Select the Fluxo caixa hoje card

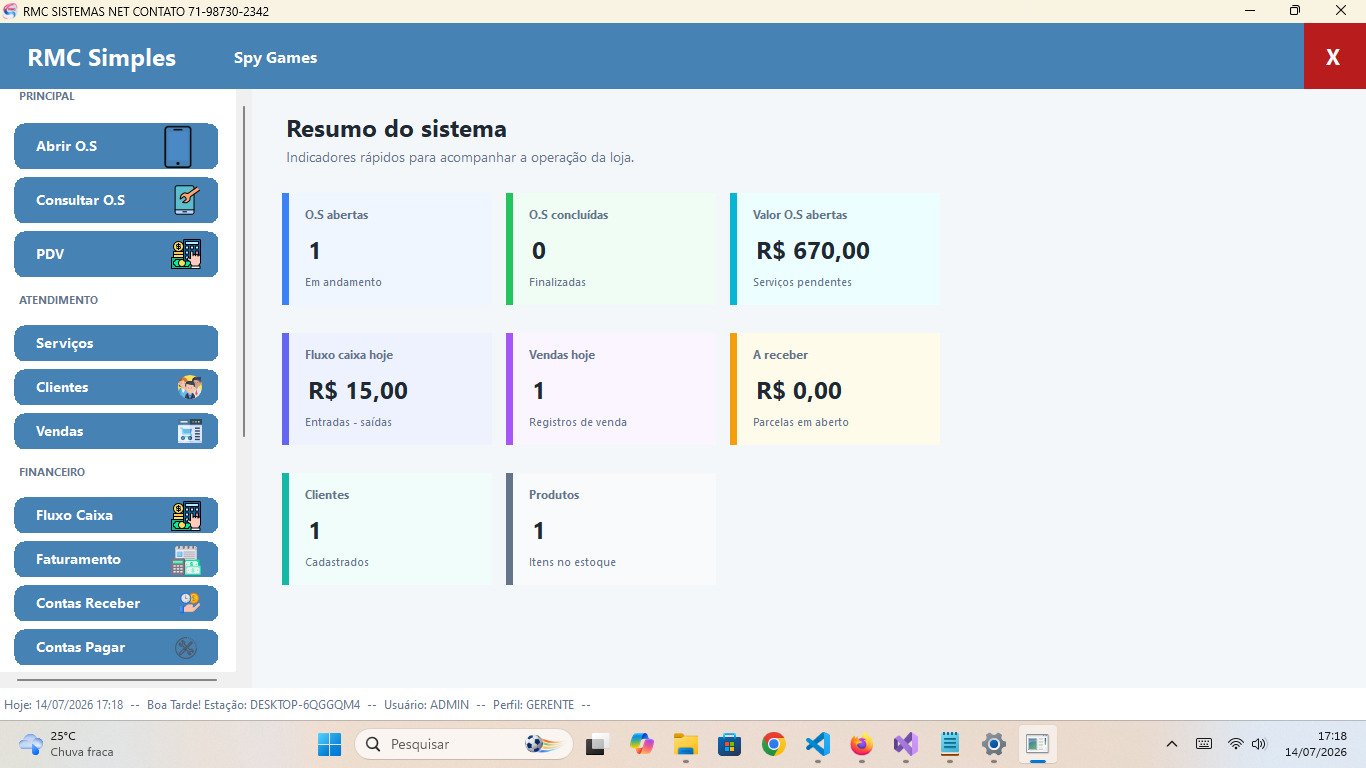[x=387, y=389]
